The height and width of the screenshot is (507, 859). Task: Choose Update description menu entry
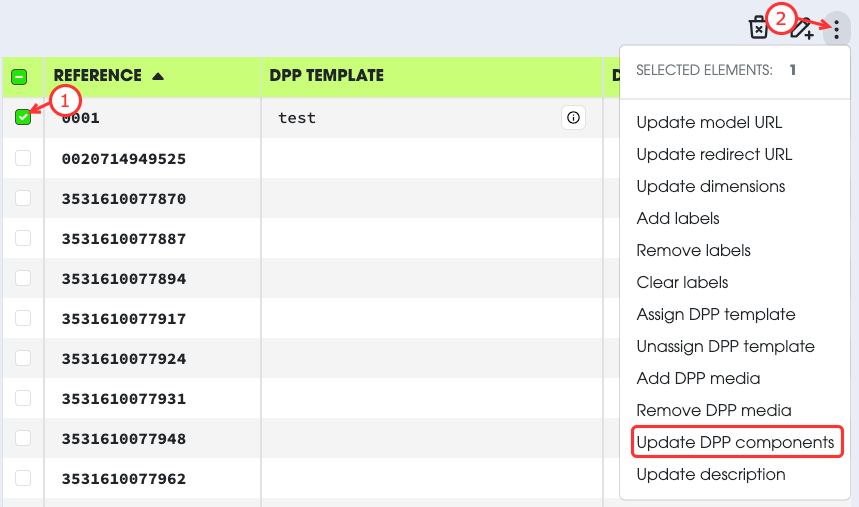tap(711, 474)
